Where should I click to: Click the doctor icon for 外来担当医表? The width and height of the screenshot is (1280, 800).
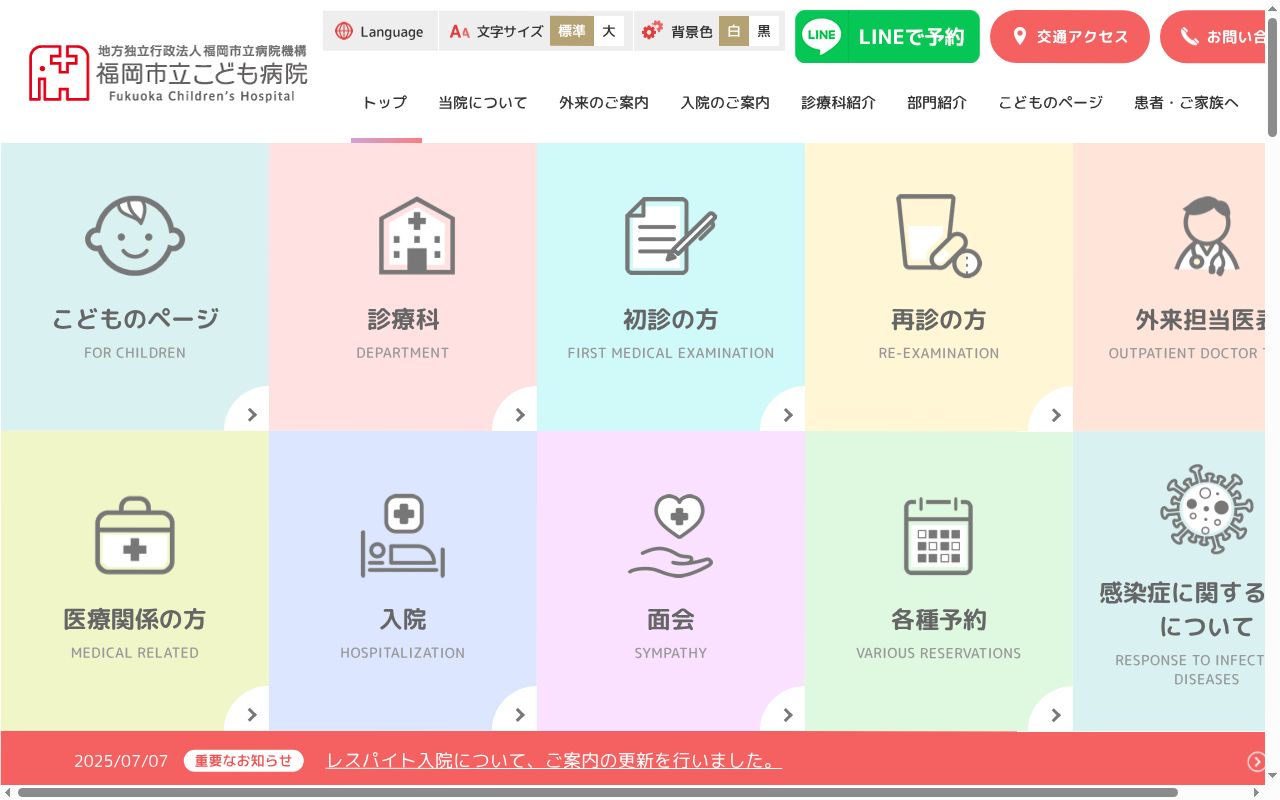click(1206, 235)
